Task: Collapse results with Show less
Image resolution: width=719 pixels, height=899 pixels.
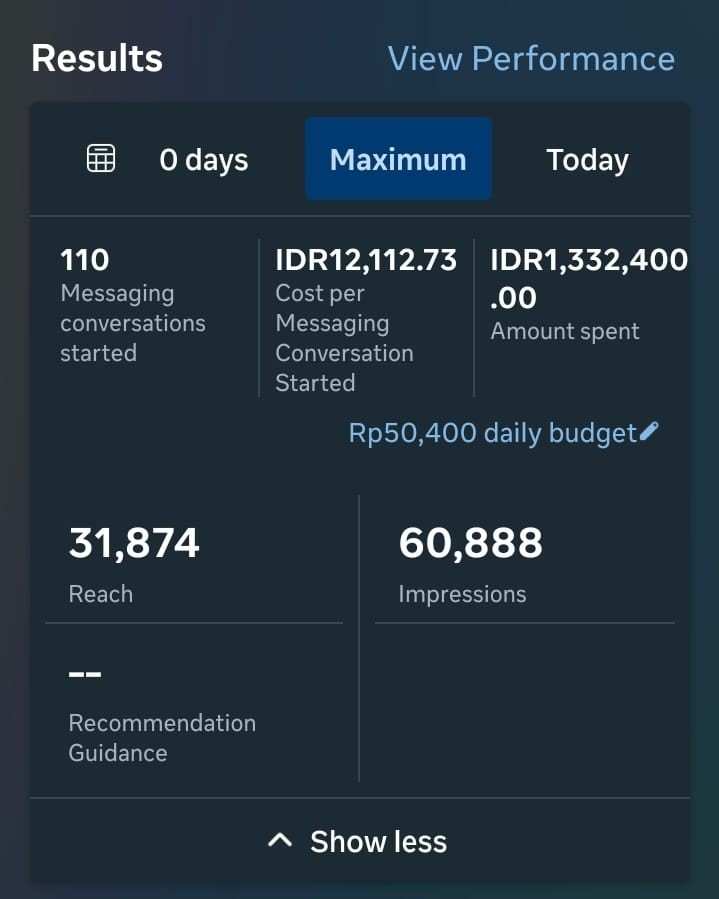Action: pos(377,841)
